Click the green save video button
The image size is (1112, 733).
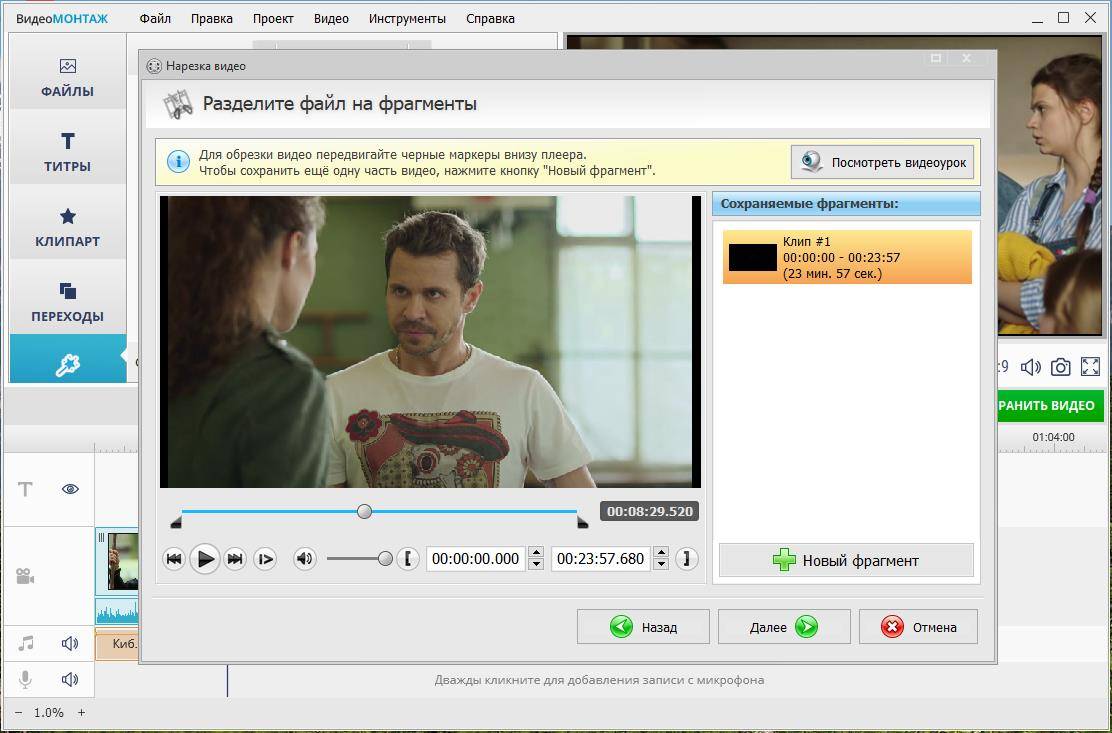pyautogui.click(x=1050, y=405)
